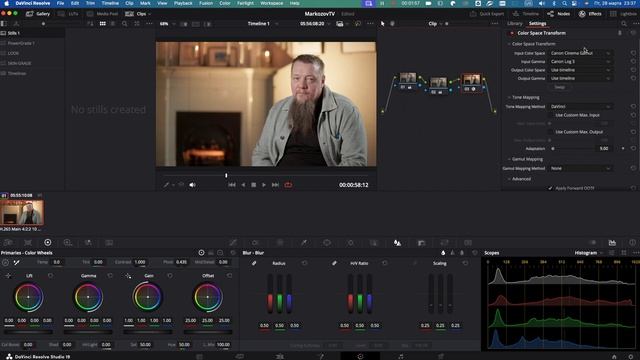Enable Use Custom Max. Input checkbox
640x360 pixels.
click(x=551, y=115)
